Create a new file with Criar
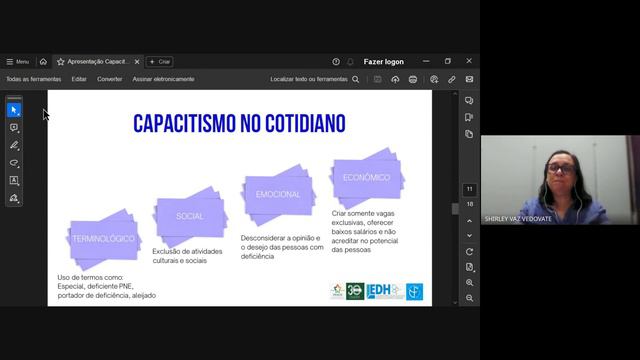The height and width of the screenshot is (360, 640). point(160,62)
